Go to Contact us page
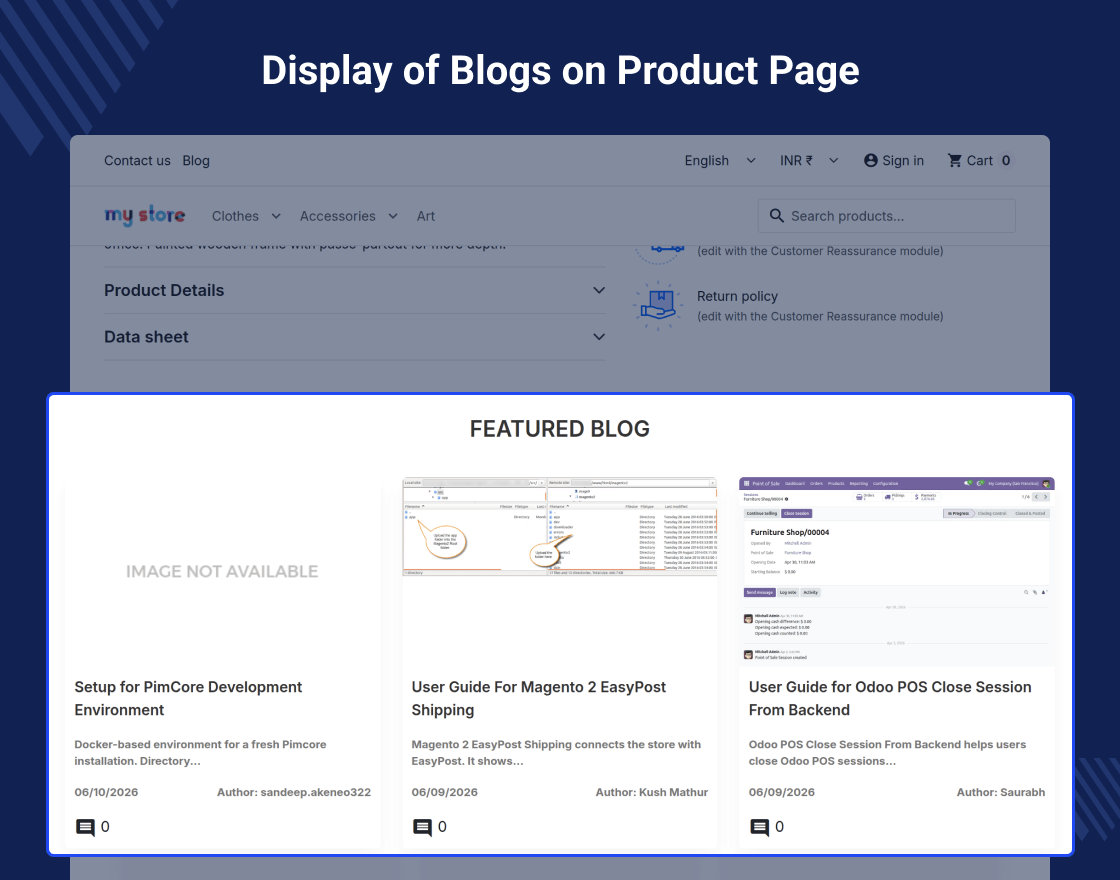 click(x=137, y=161)
